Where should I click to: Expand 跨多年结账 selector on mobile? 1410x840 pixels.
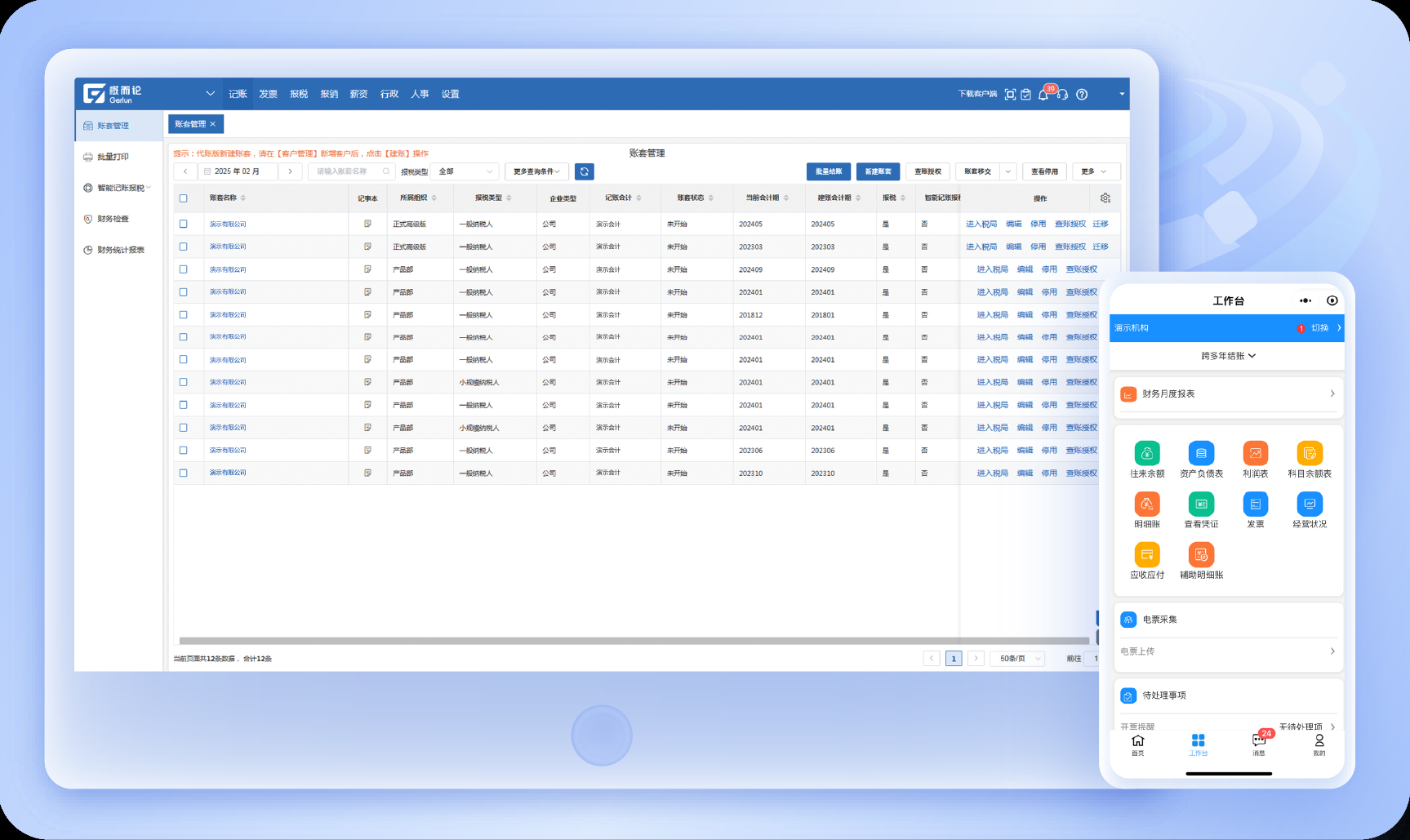pyautogui.click(x=1228, y=356)
